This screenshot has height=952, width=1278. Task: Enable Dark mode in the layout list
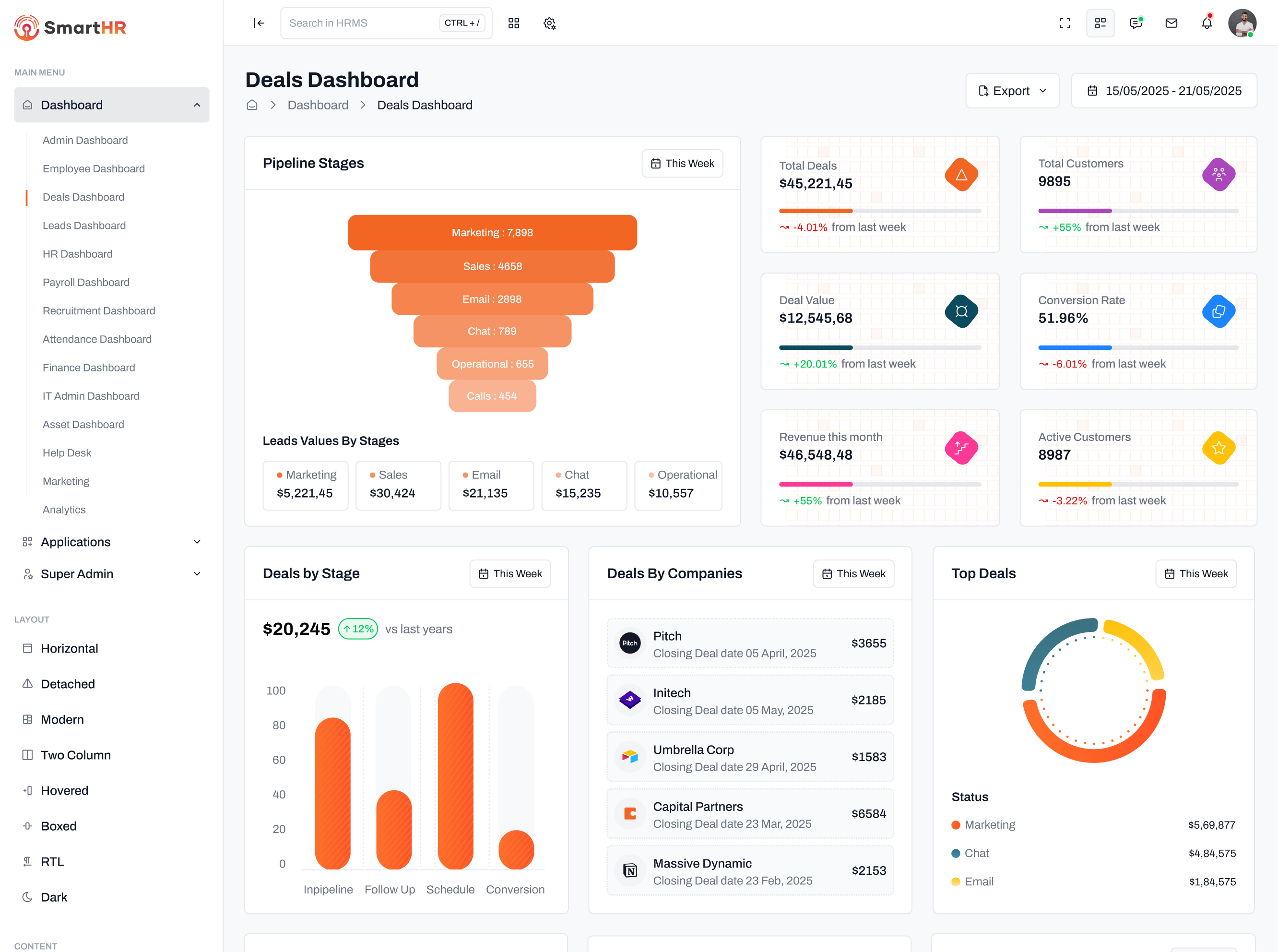click(x=54, y=897)
